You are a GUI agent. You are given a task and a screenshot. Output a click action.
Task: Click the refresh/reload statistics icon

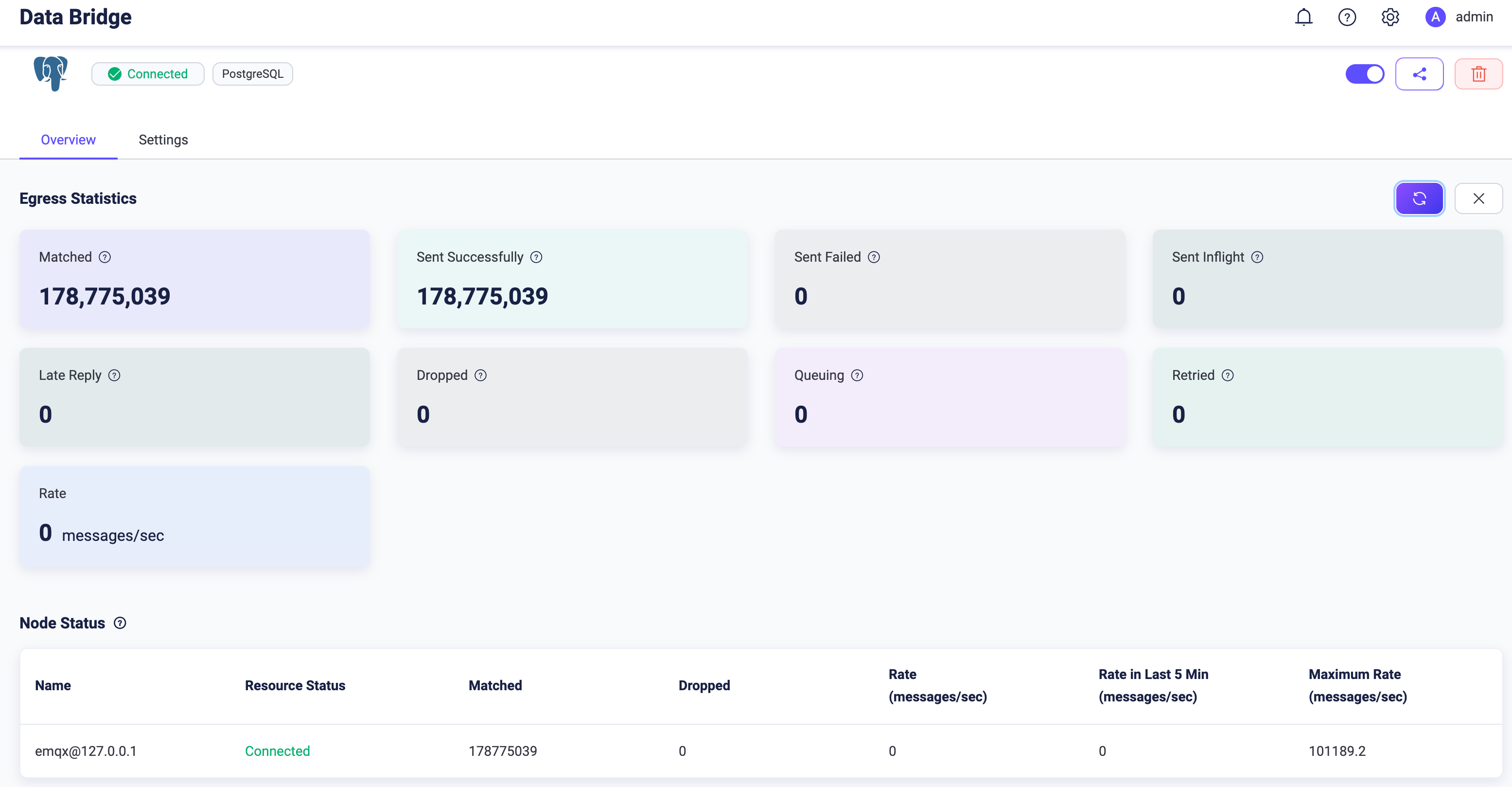[x=1420, y=198]
